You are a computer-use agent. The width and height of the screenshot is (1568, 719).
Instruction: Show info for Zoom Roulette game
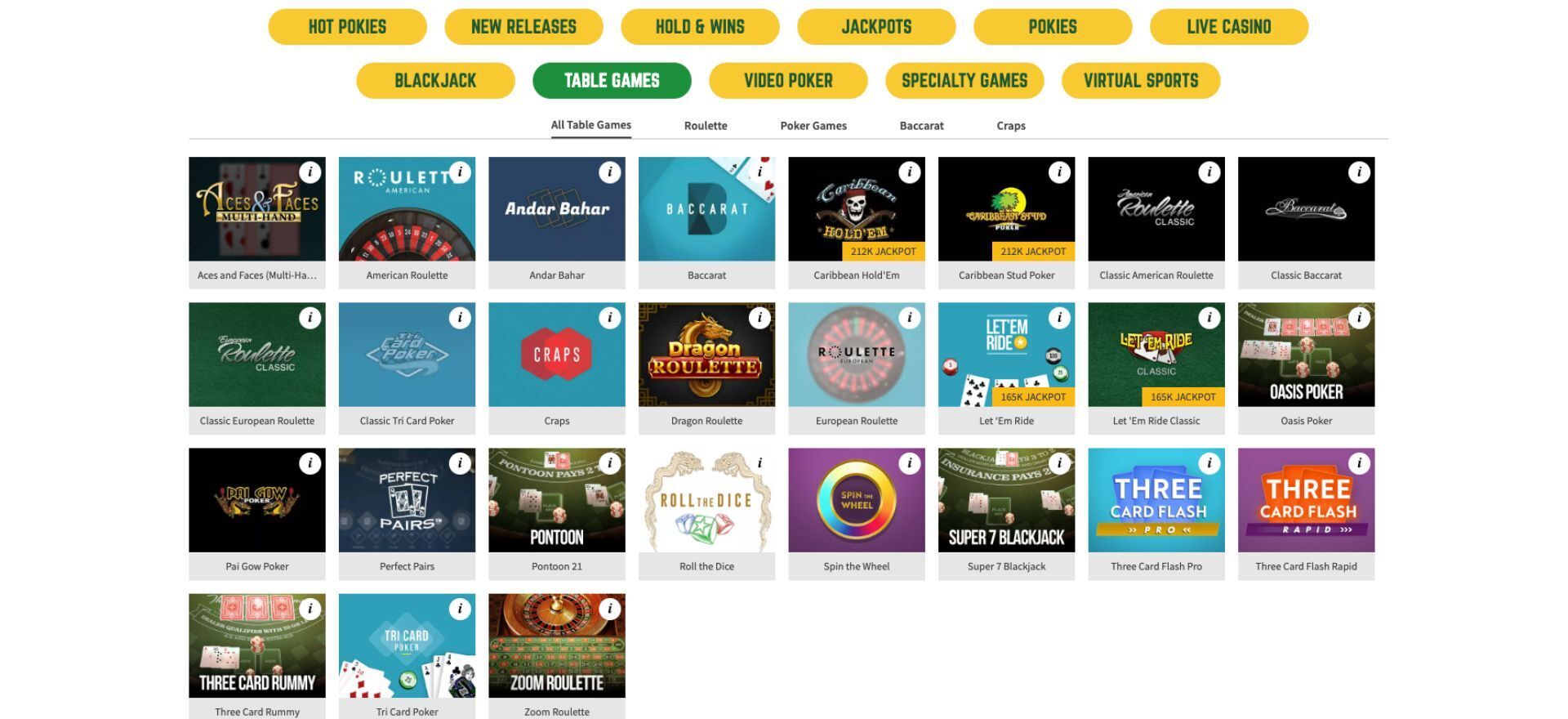[610, 609]
